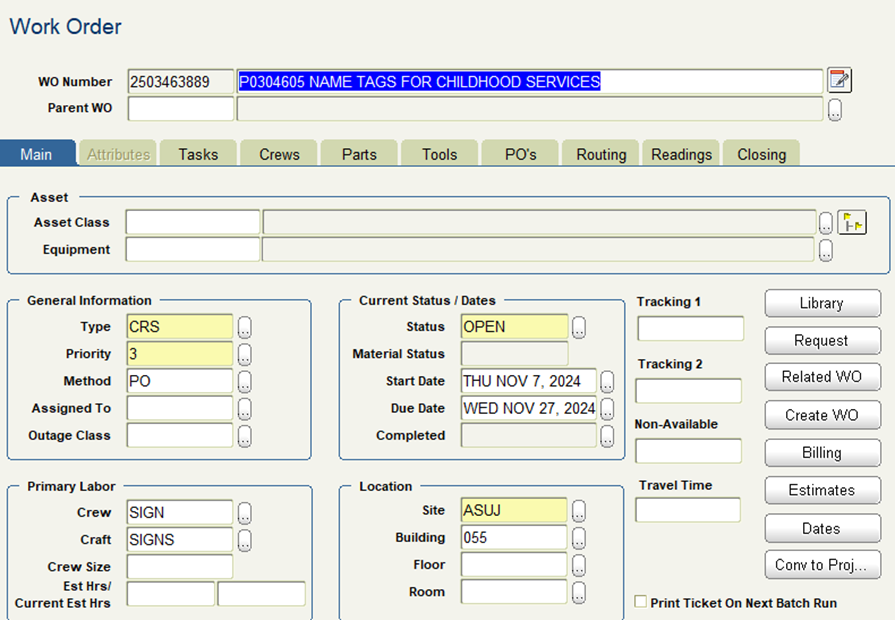Open lookup button for Equipment
895x620 pixels.
(x=825, y=250)
